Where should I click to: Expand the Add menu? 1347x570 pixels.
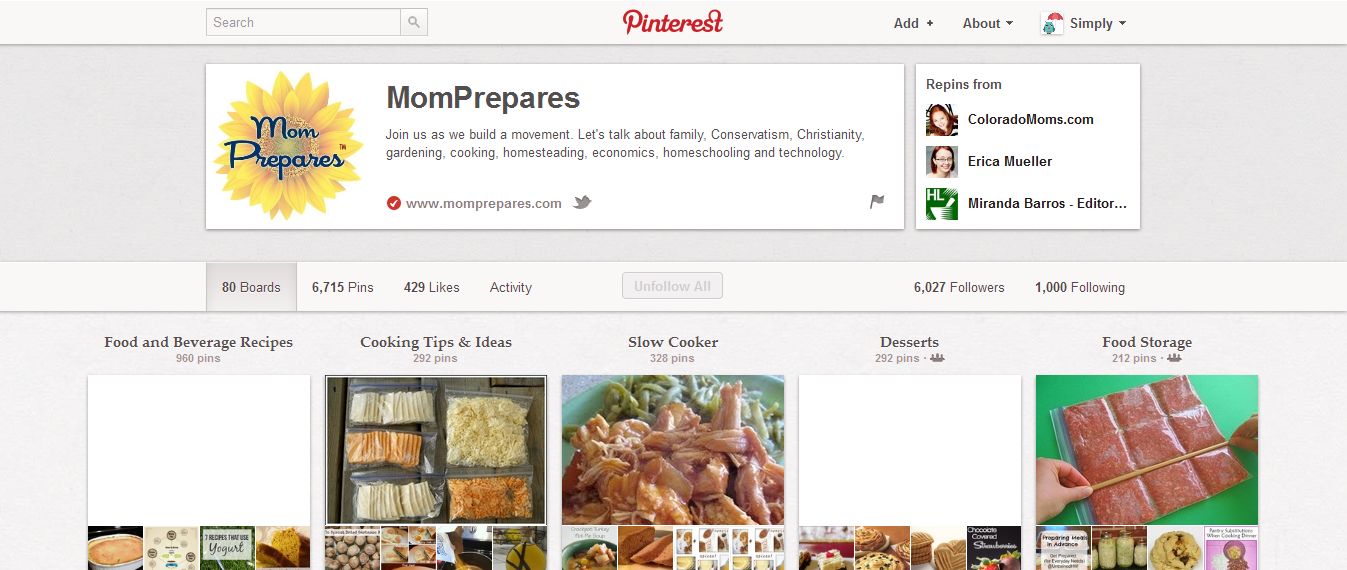pos(913,23)
